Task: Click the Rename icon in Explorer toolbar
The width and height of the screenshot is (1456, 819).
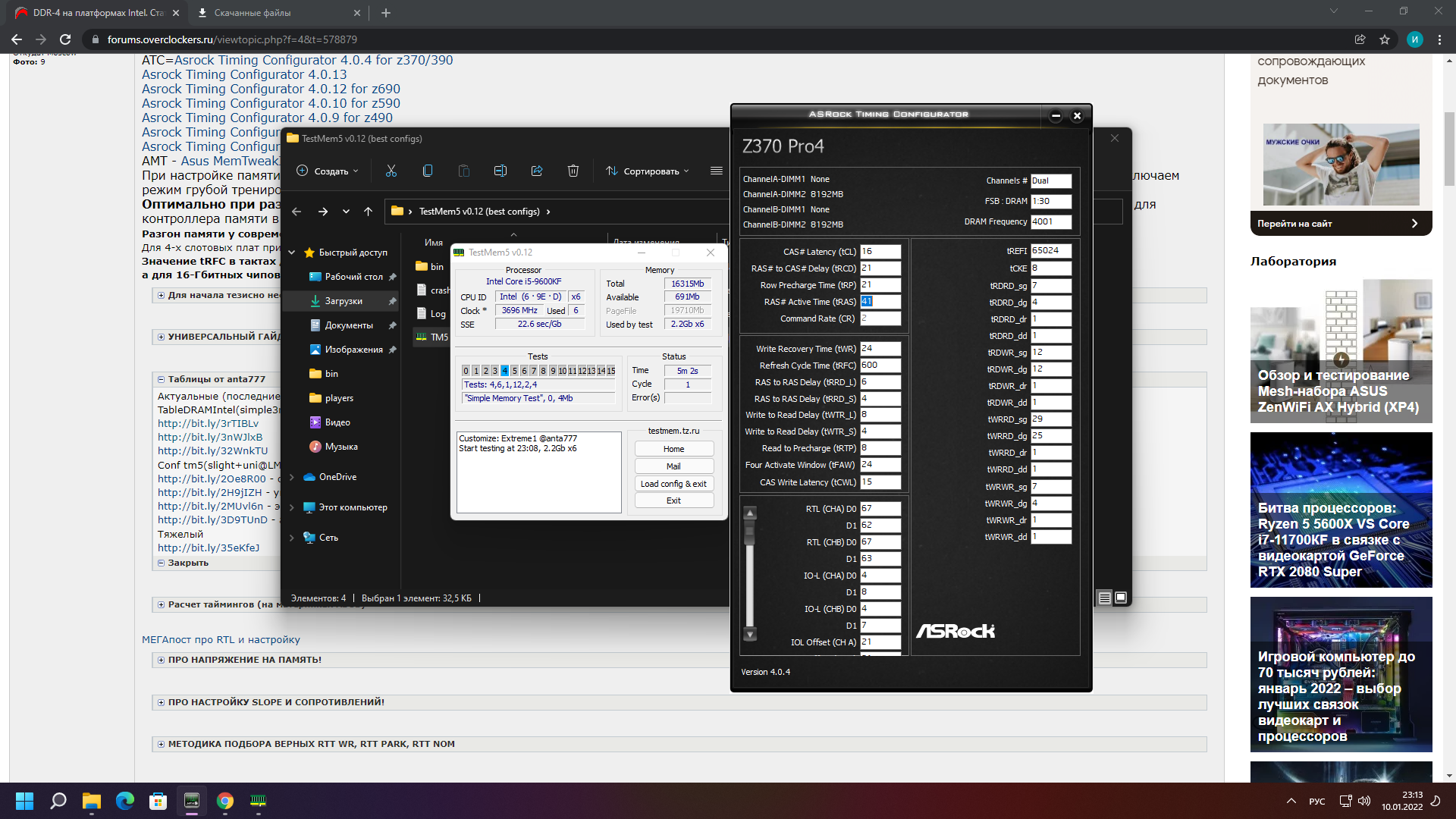Action: 500,171
